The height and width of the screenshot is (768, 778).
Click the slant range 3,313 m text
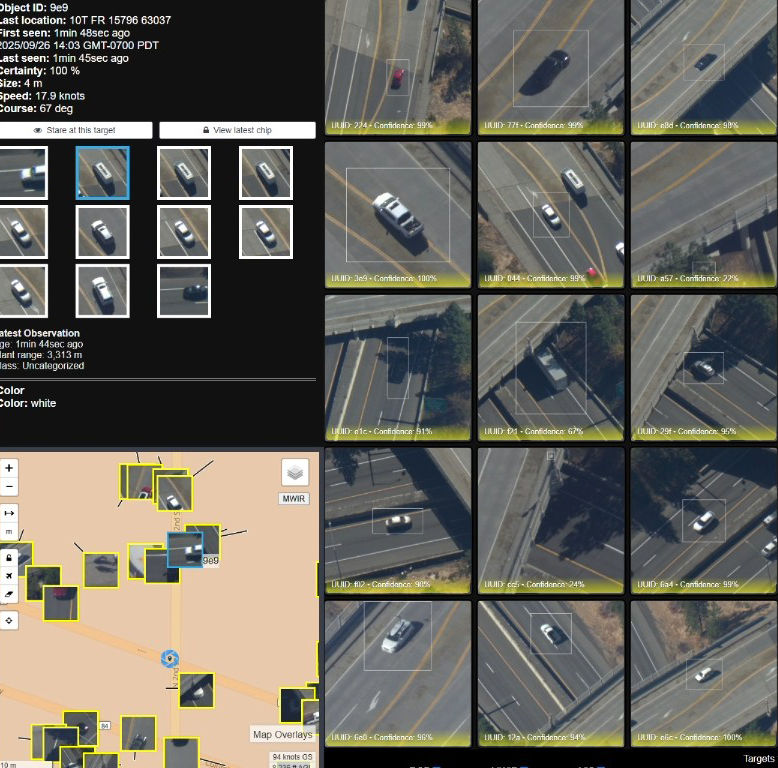click(x=41, y=355)
